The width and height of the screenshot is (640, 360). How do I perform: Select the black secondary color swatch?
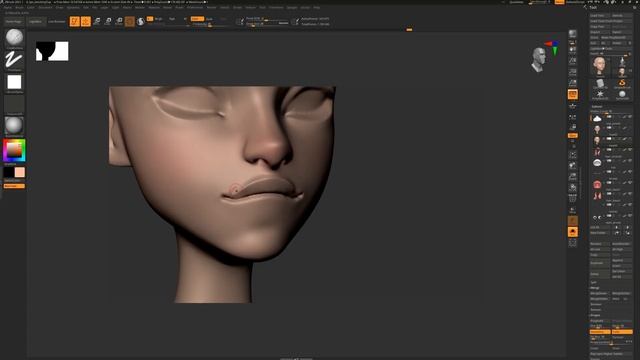9,172
